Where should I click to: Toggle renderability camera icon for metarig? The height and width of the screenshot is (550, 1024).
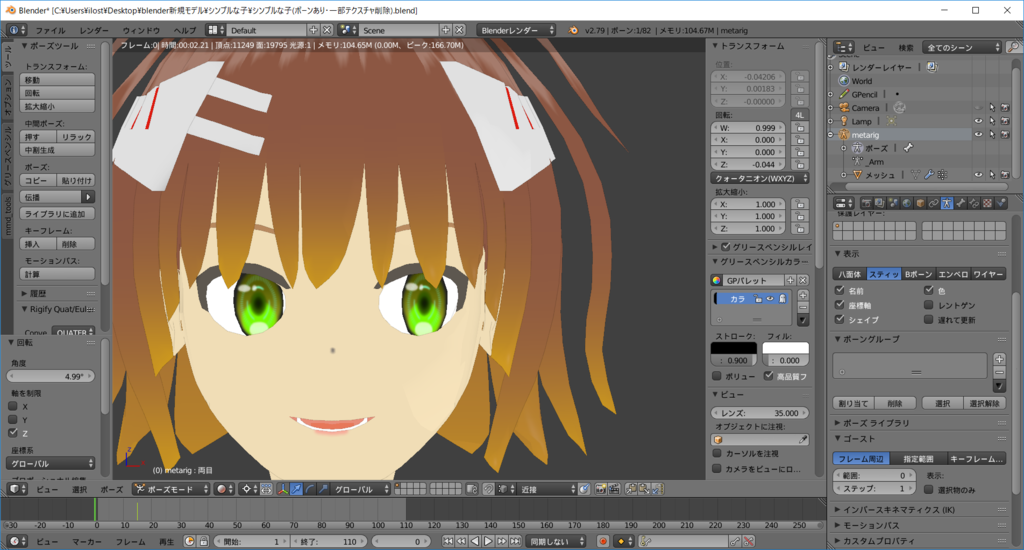click(1005, 135)
